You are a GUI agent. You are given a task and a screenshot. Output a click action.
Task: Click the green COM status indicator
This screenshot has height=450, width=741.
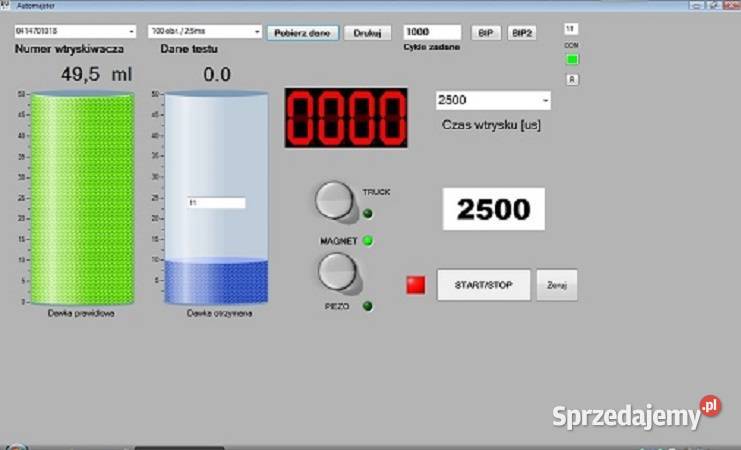(x=572, y=59)
